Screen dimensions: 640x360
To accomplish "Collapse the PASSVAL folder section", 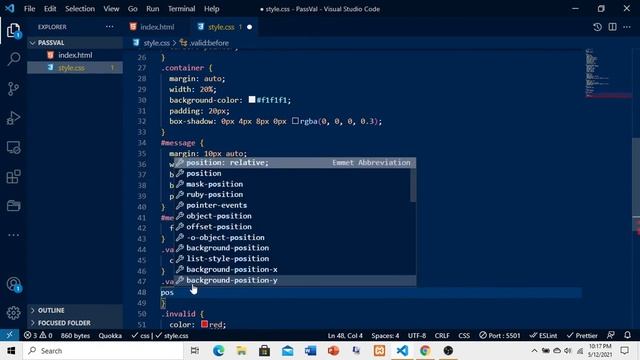I will pos(75,42).
